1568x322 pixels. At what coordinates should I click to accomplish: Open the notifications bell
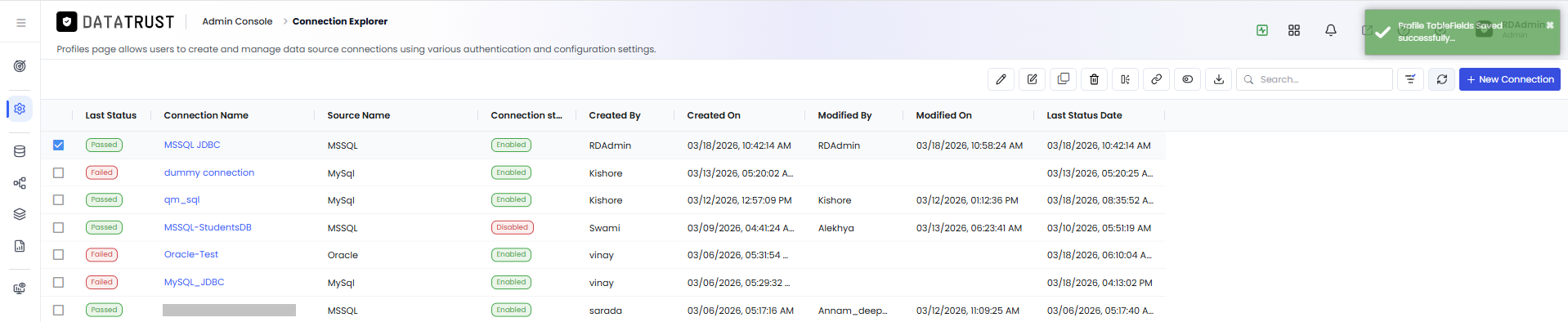click(1331, 30)
